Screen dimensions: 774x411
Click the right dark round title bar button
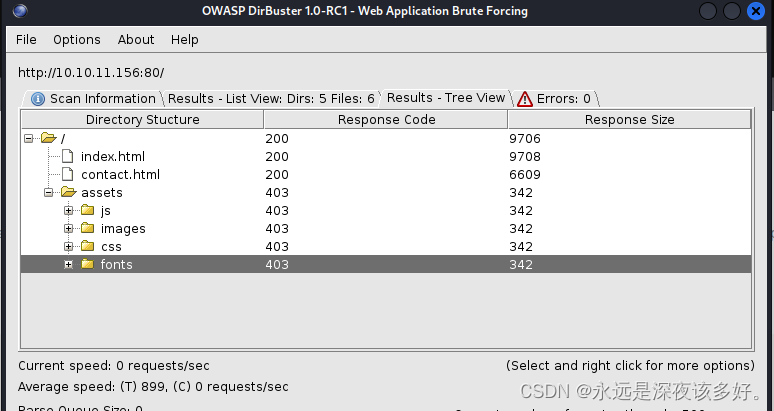point(732,11)
